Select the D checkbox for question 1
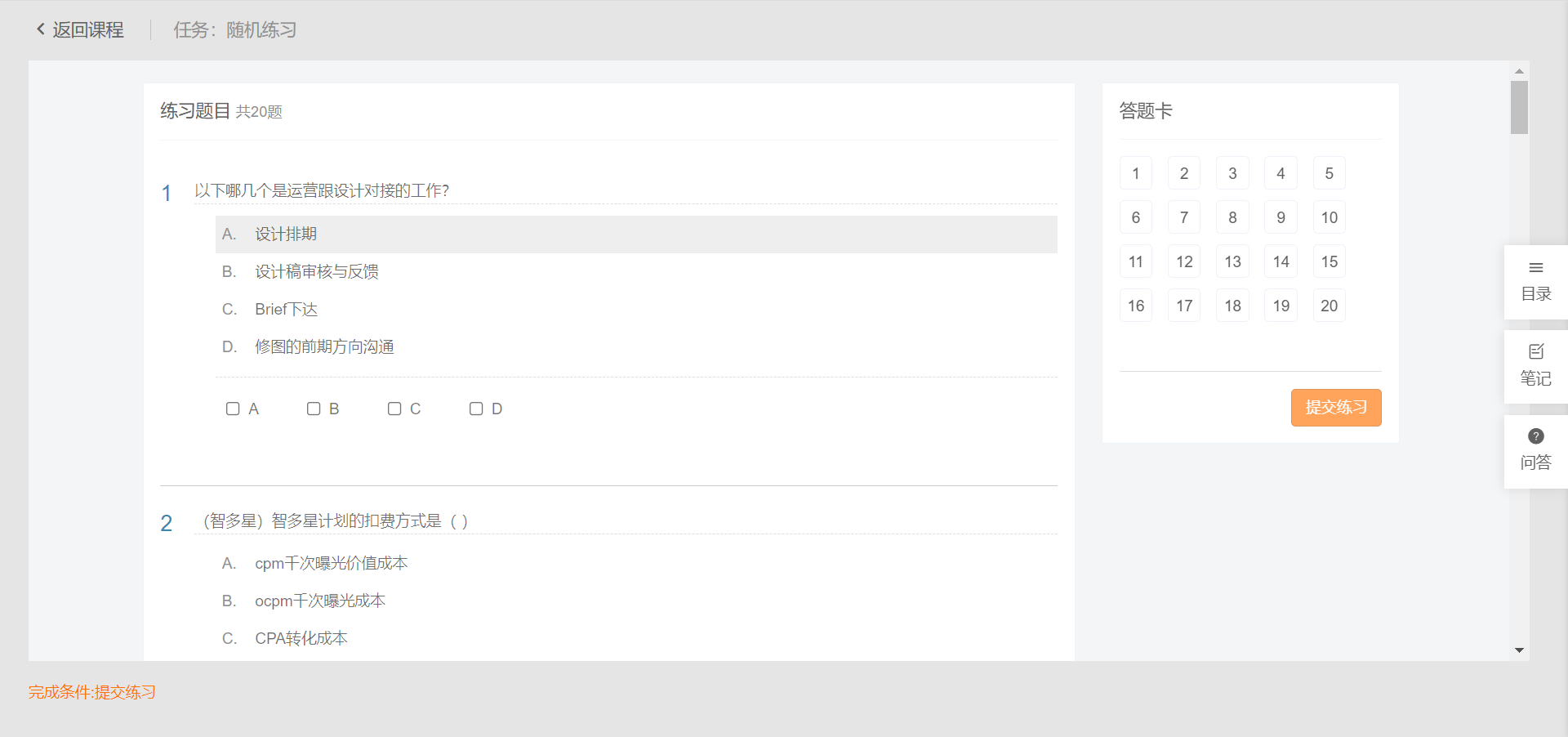The image size is (1568, 737). pos(476,409)
